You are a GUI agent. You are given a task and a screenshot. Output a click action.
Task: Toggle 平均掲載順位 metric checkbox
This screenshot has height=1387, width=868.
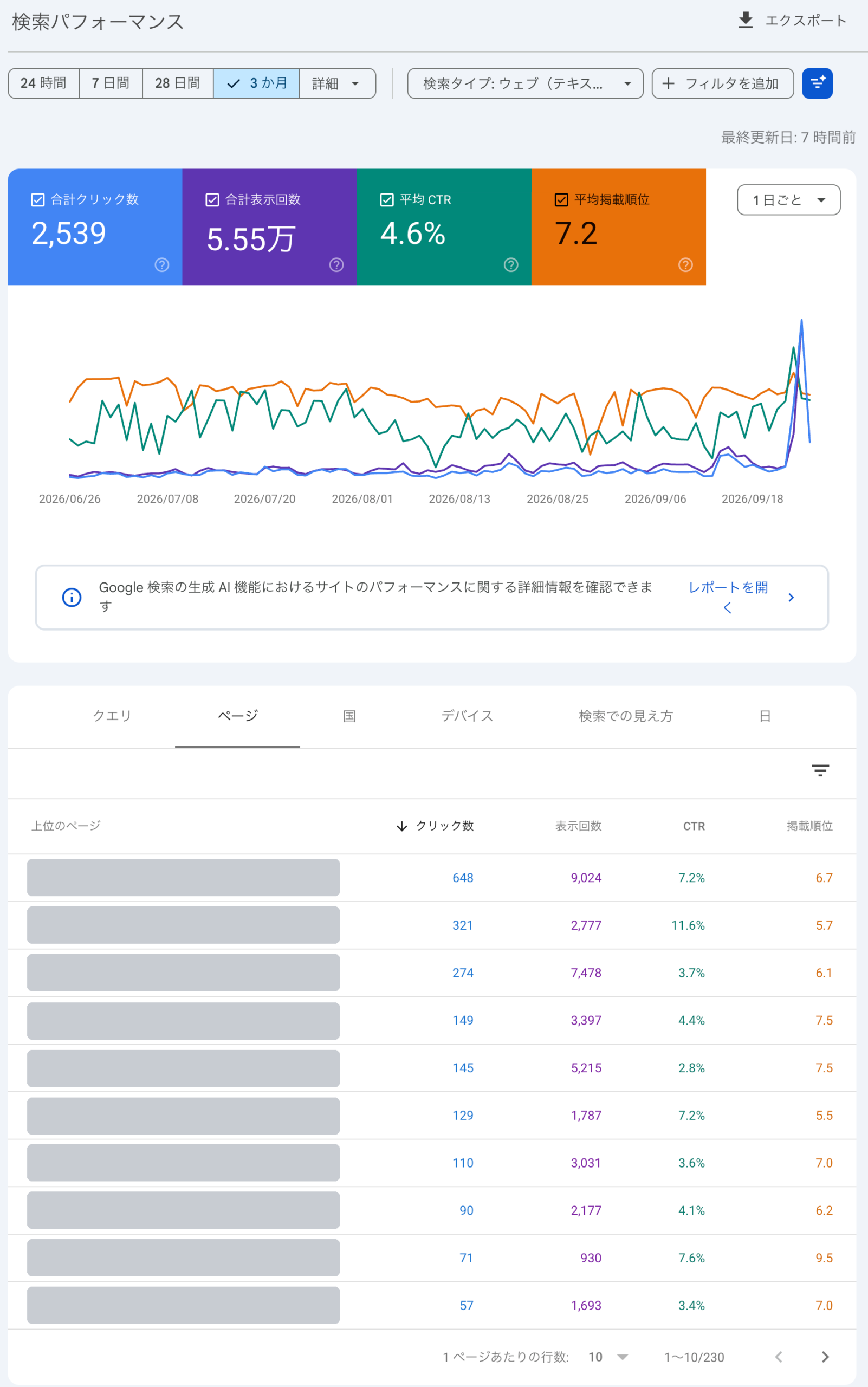click(x=561, y=200)
